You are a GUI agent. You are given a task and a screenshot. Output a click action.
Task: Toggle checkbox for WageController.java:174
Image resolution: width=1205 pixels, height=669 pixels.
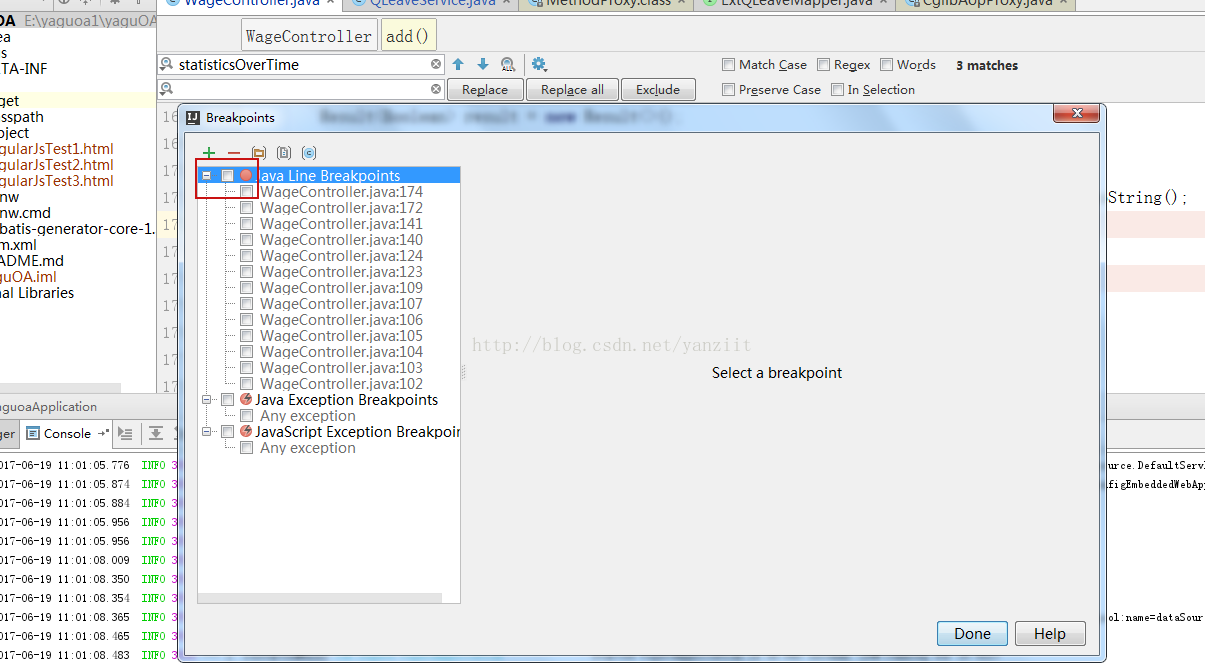[x=246, y=191]
